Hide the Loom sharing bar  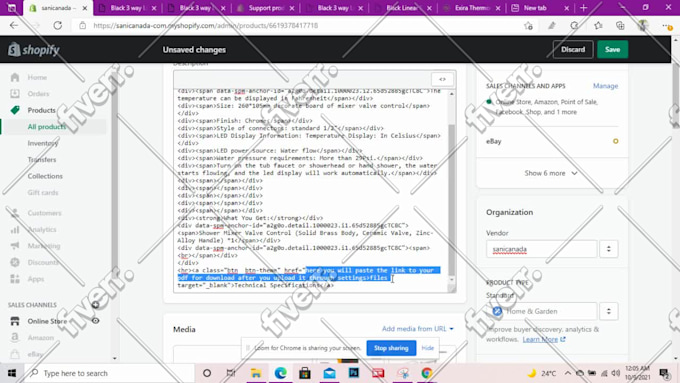click(428, 348)
